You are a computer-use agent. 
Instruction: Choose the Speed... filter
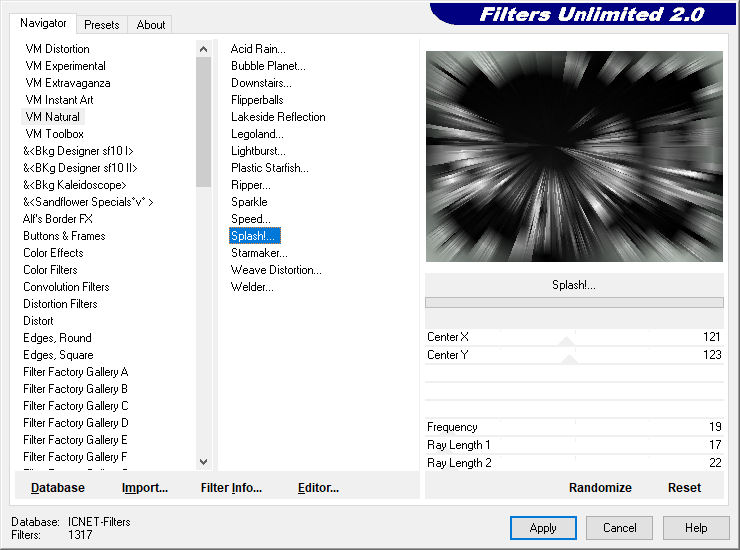[251, 219]
